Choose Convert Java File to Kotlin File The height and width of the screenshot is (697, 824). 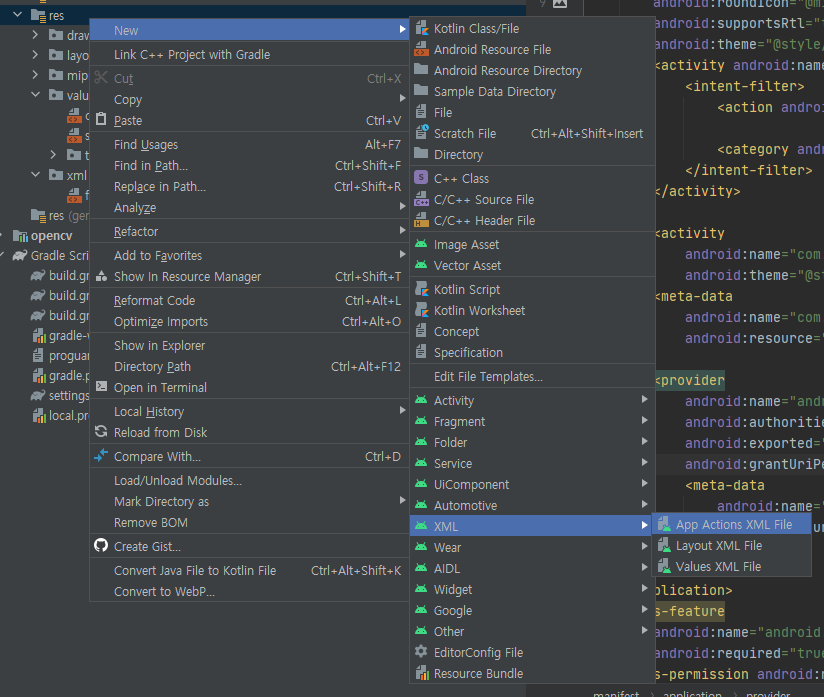(x=249, y=570)
